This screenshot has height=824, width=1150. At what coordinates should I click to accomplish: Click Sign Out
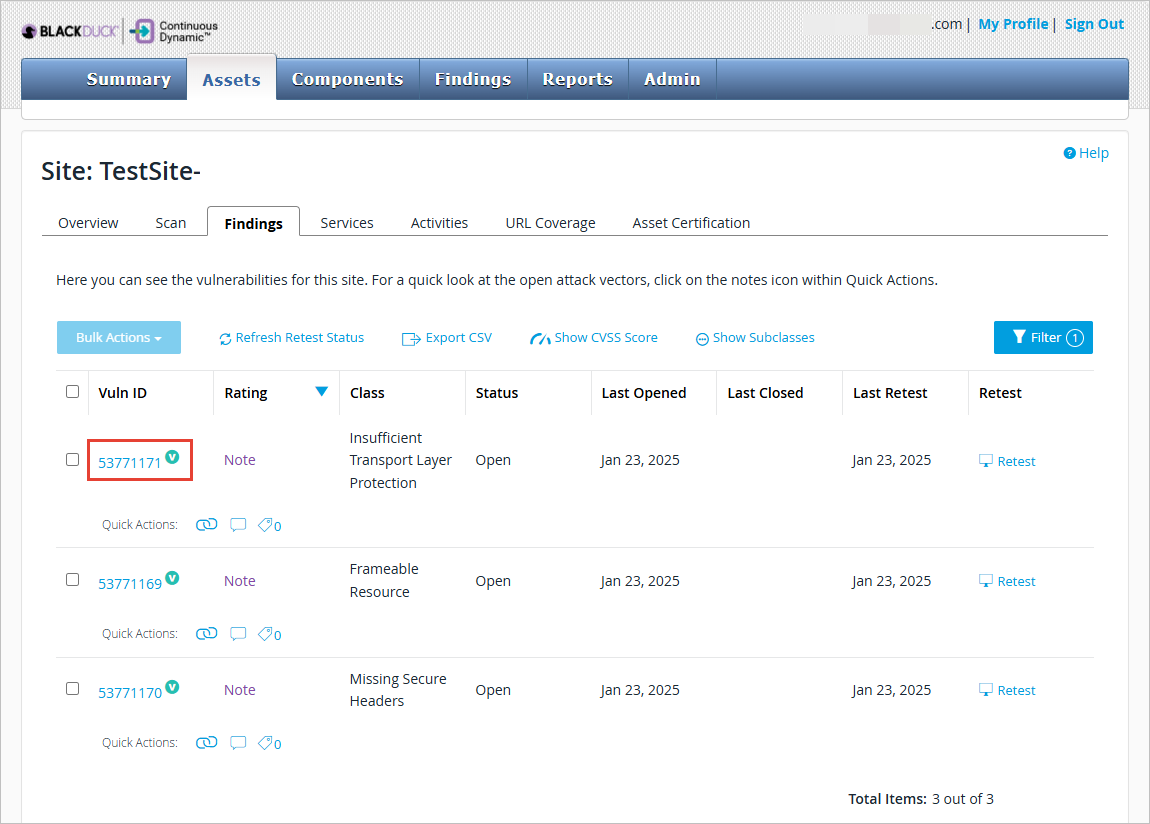1094,24
